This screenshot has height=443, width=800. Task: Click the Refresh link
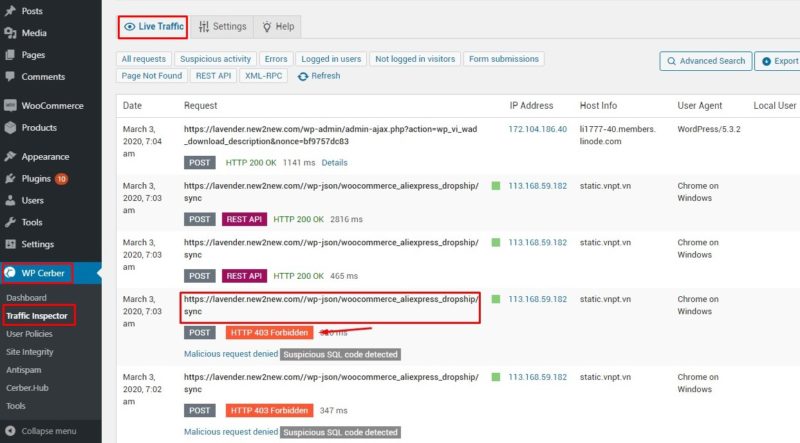click(x=319, y=76)
